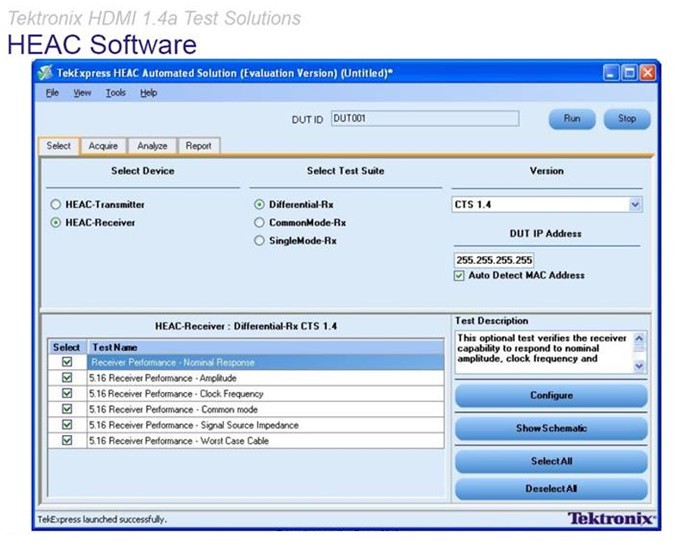Switch to the Analyze tab
Image resolution: width=674 pixels, height=541 pixels.
click(152, 146)
